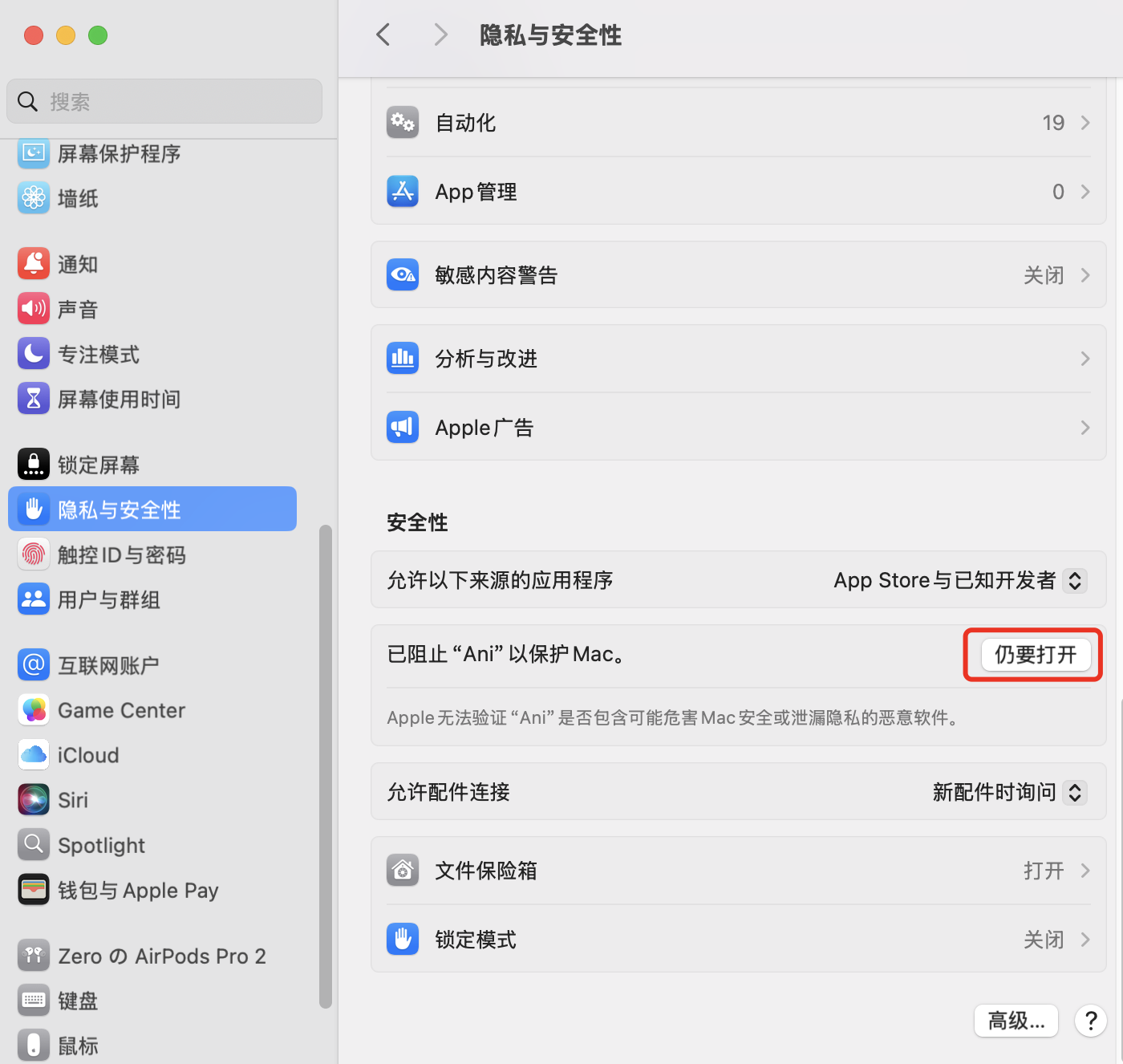This screenshot has width=1123, height=1064.
Task: Click the sidebar vertical scrollbar
Action: pyautogui.click(x=325, y=766)
